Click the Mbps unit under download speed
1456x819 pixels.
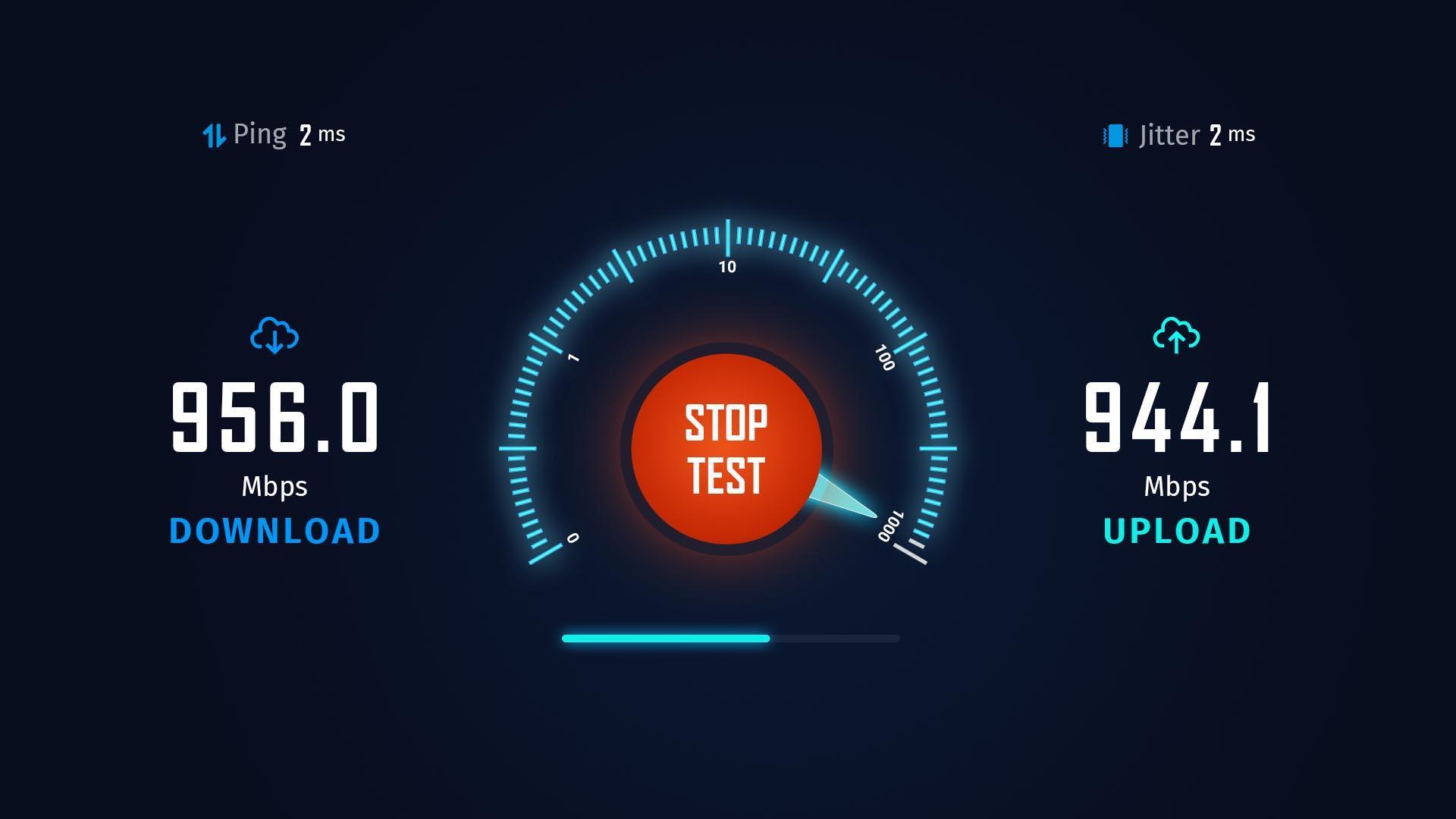click(x=275, y=487)
